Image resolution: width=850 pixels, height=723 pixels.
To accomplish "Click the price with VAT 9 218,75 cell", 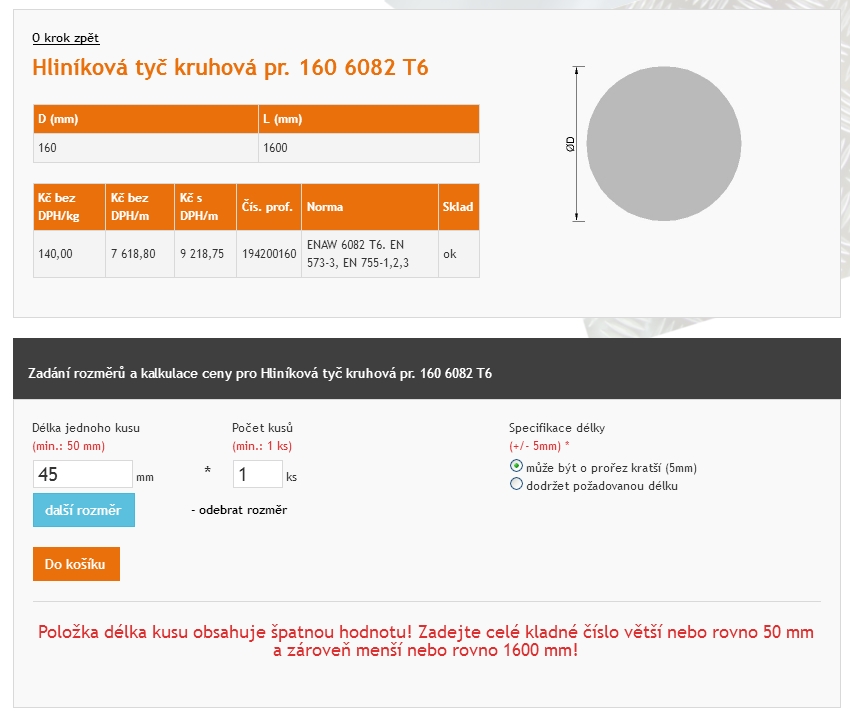I will [x=204, y=254].
